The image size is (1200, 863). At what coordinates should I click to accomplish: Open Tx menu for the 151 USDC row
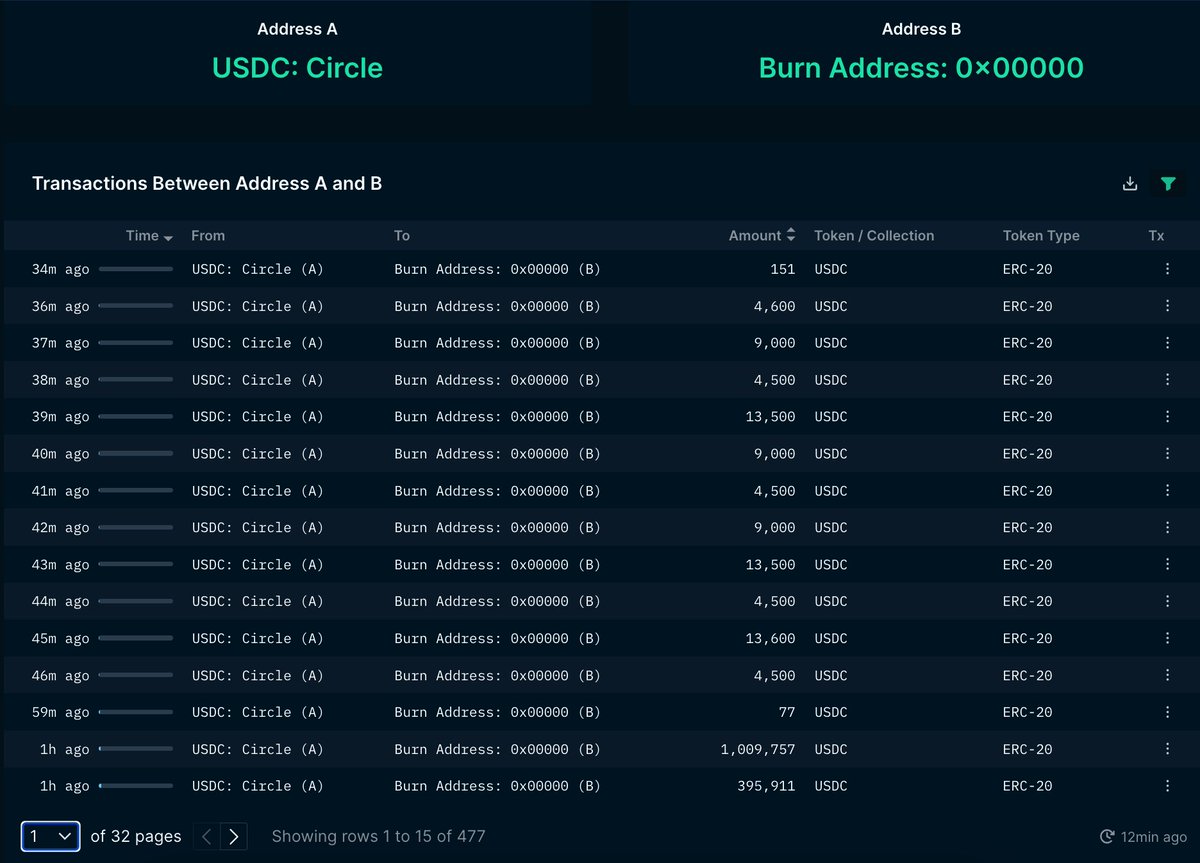click(x=1167, y=269)
